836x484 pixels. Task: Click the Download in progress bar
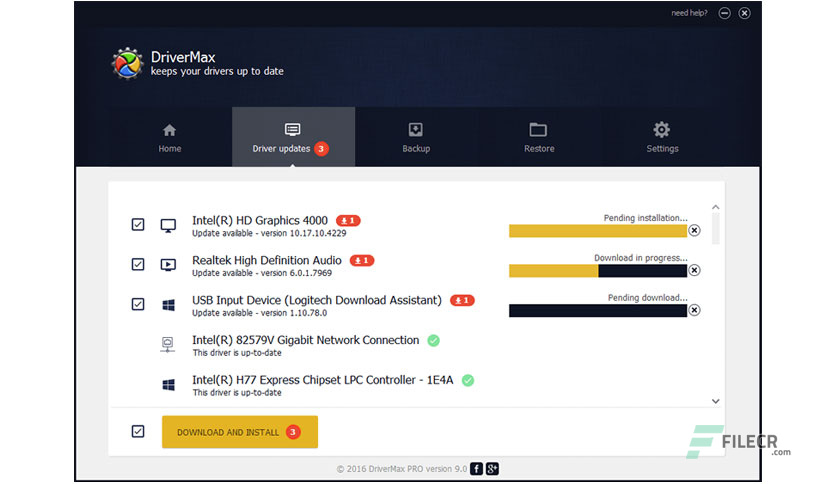[598, 271]
